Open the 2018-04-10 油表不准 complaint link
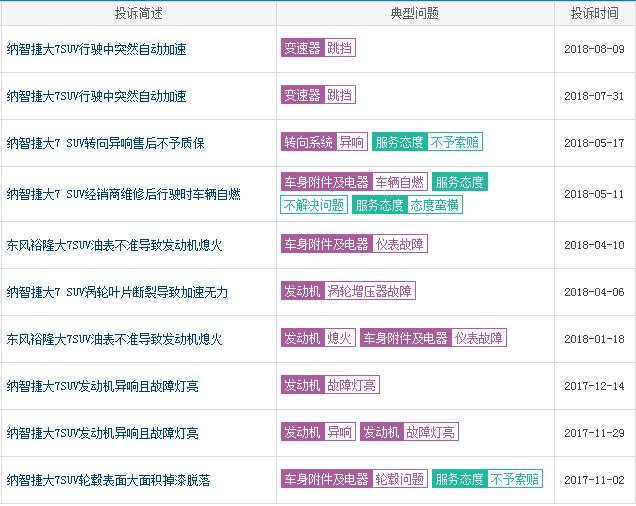 (114, 245)
